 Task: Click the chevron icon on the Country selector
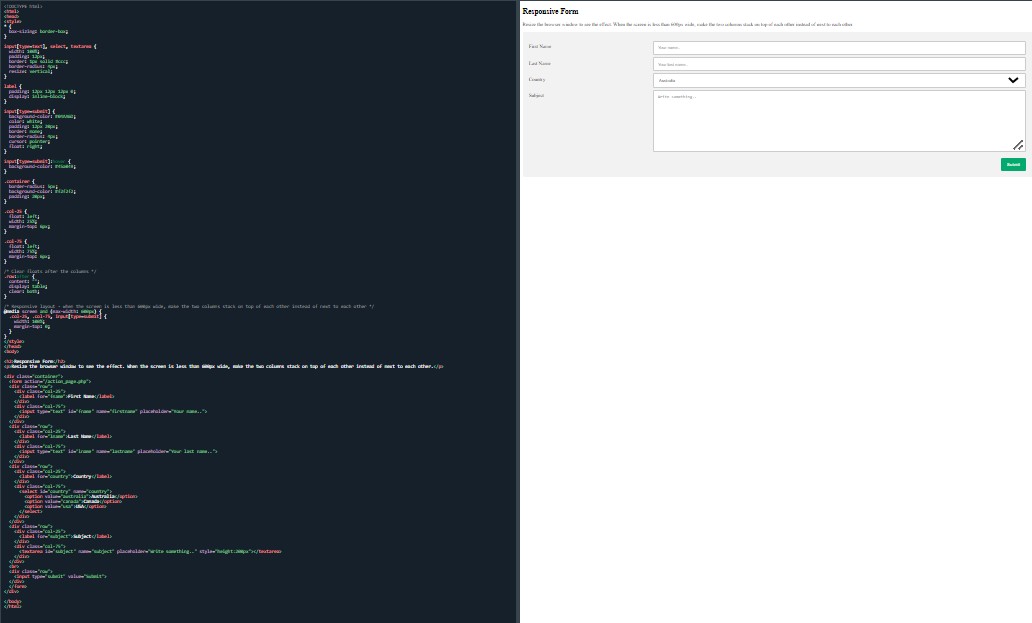(x=1013, y=80)
